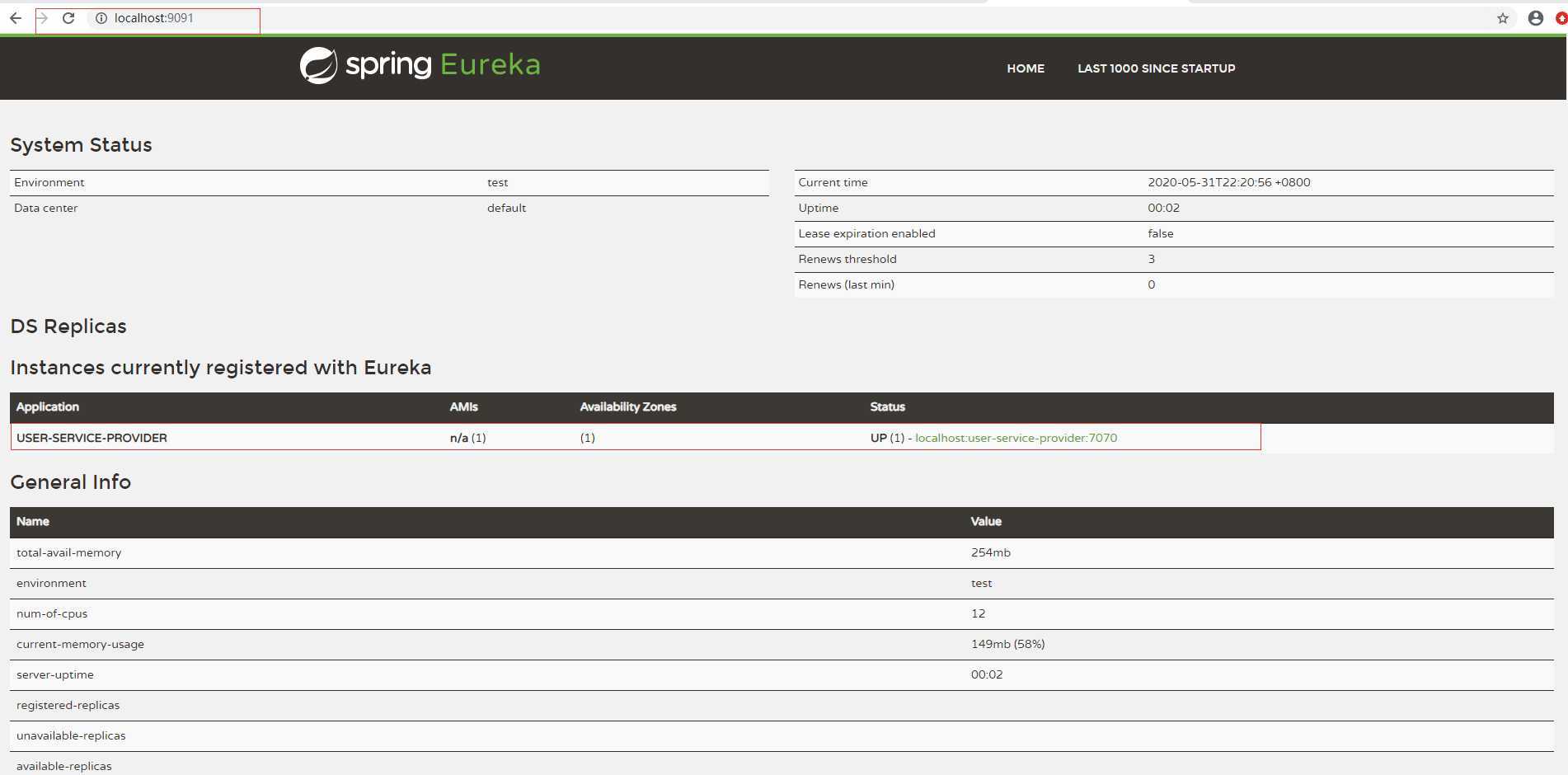The height and width of the screenshot is (775, 1568).
Task: Click the Status column header
Action: pos(887,406)
